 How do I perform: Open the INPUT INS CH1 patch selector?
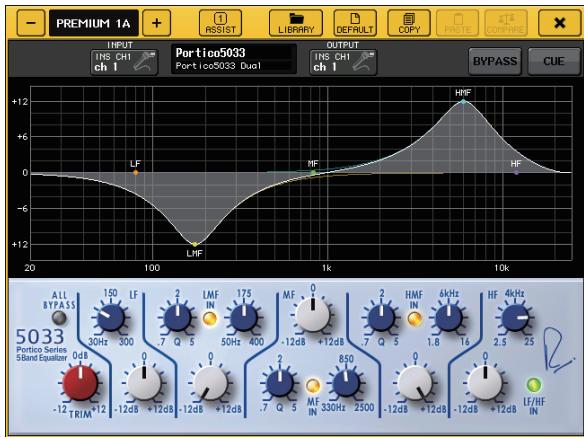click(x=124, y=62)
